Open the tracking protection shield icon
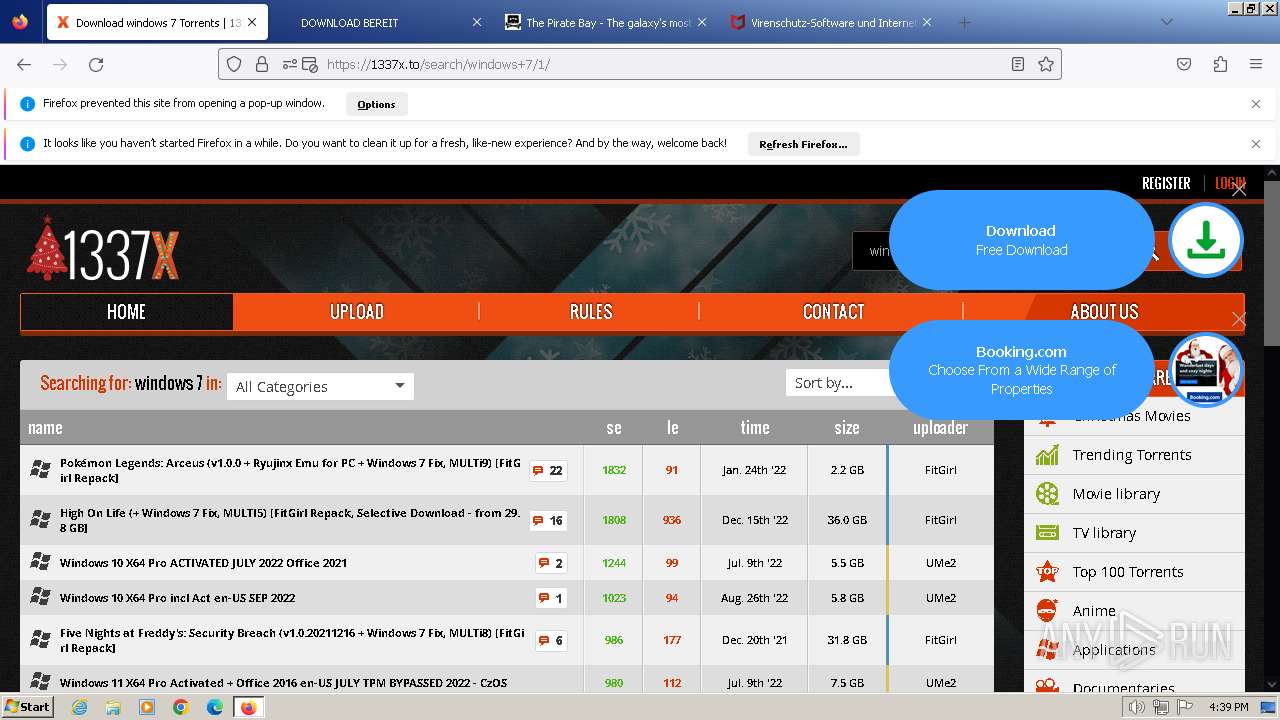Image resolution: width=1280 pixels, height=720 pixels. (x=234, y=64)
